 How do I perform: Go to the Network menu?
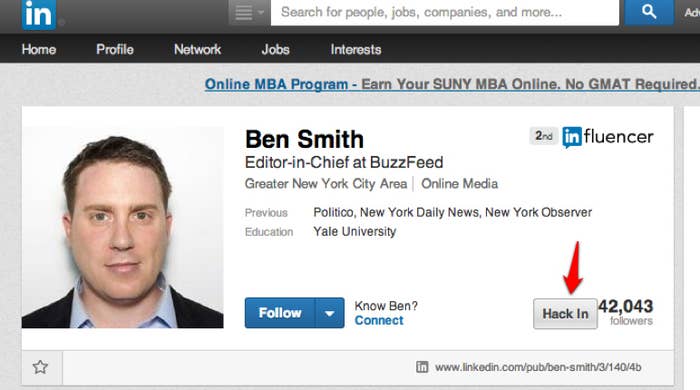click(x=197, y=49)
